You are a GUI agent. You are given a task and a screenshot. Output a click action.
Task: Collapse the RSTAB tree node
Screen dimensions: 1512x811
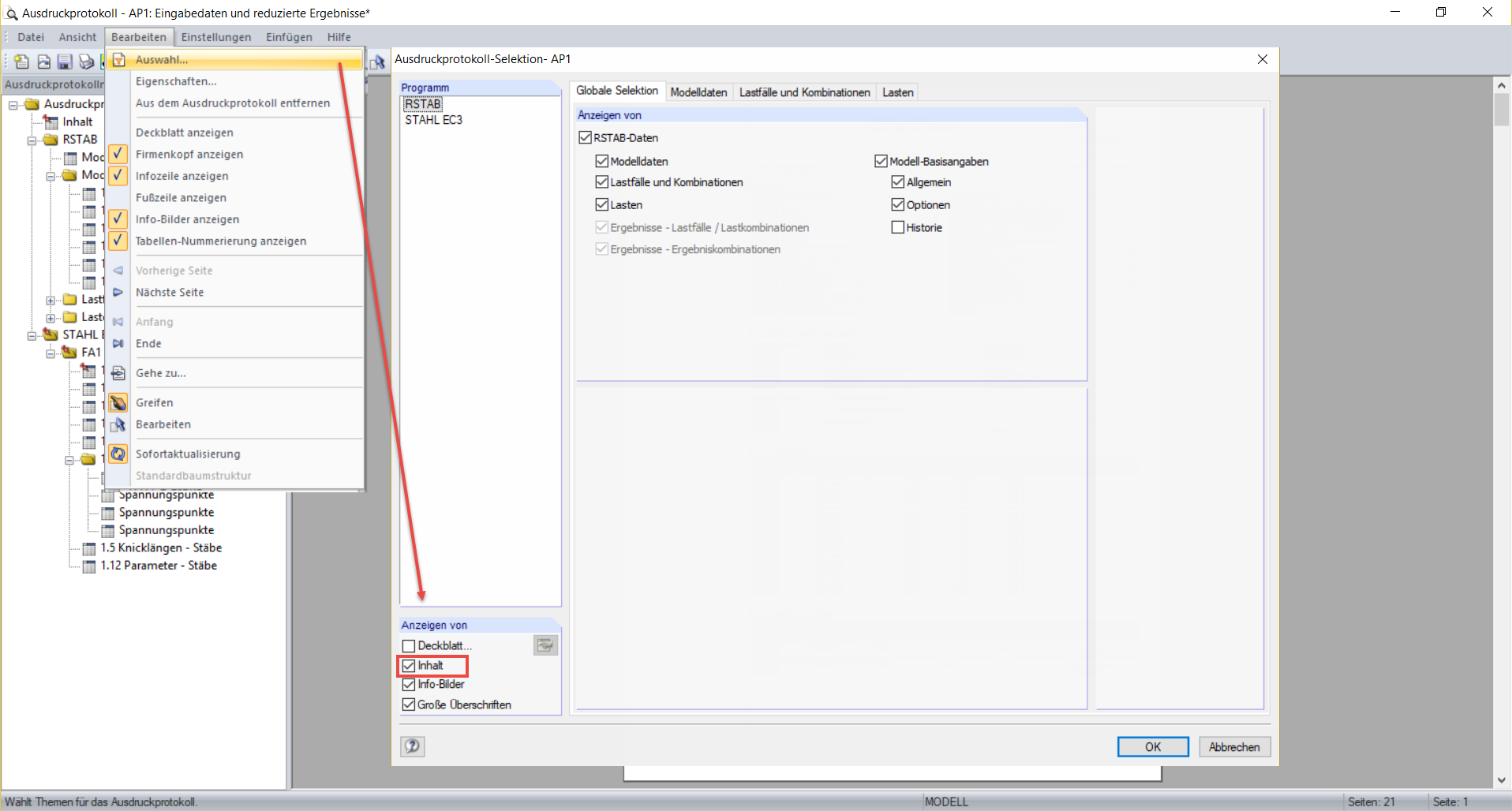point(32,140)
